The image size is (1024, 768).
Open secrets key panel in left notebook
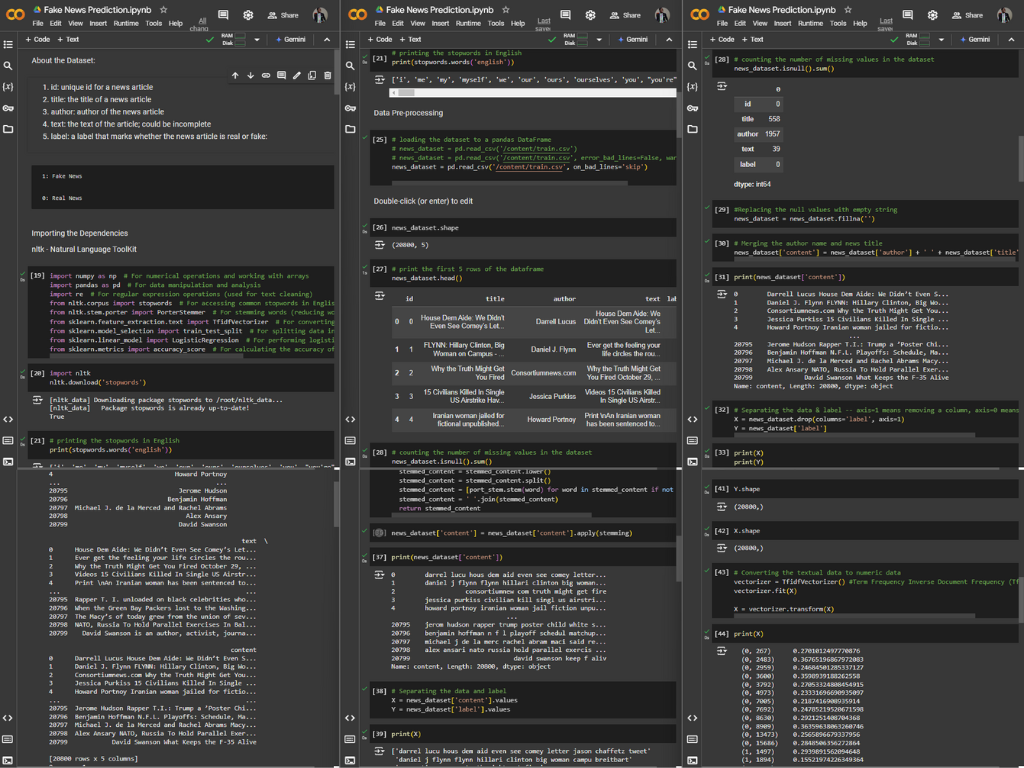pyautogui.click(x=8, y=108)
